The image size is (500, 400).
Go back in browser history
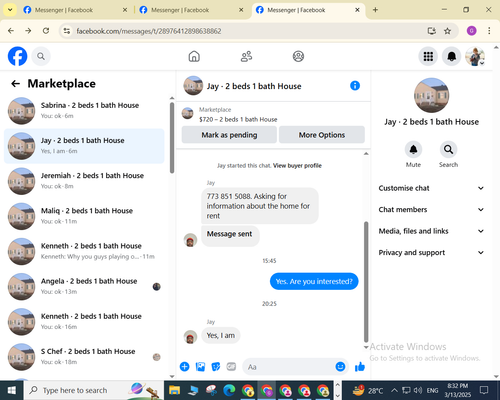[11, 31]
